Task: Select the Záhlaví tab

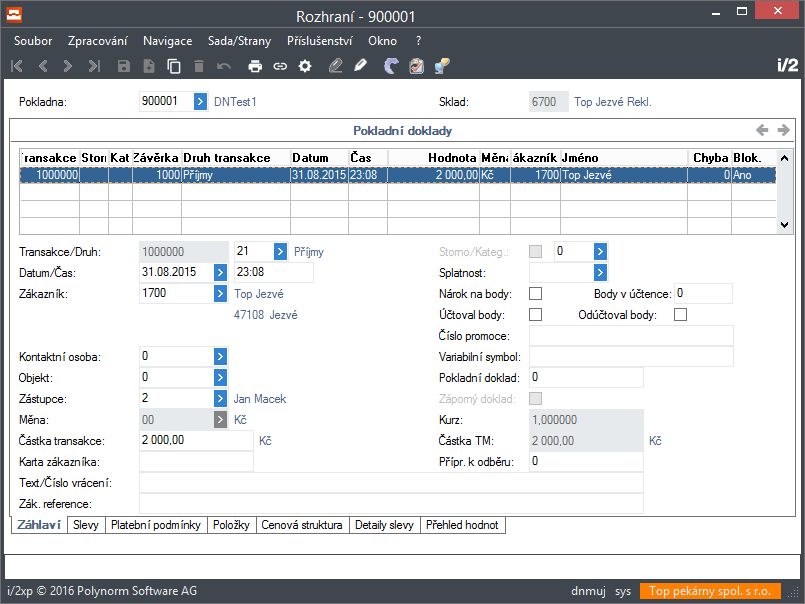Action: (39, 525)
